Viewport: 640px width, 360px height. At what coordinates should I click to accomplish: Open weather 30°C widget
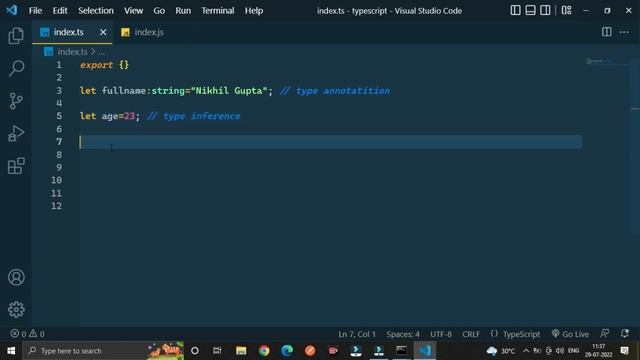point(500,351)
